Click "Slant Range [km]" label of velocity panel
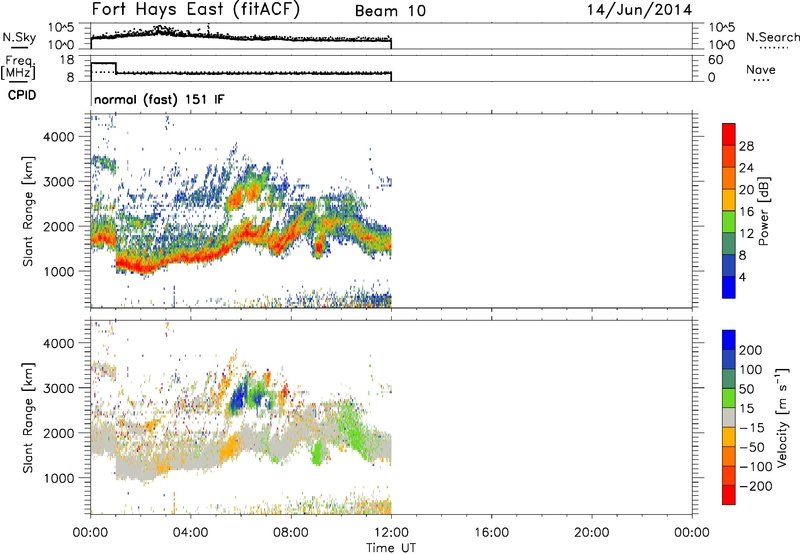Image resolution: width=800 pixels, height=554 pixels. tap(28, 417)
